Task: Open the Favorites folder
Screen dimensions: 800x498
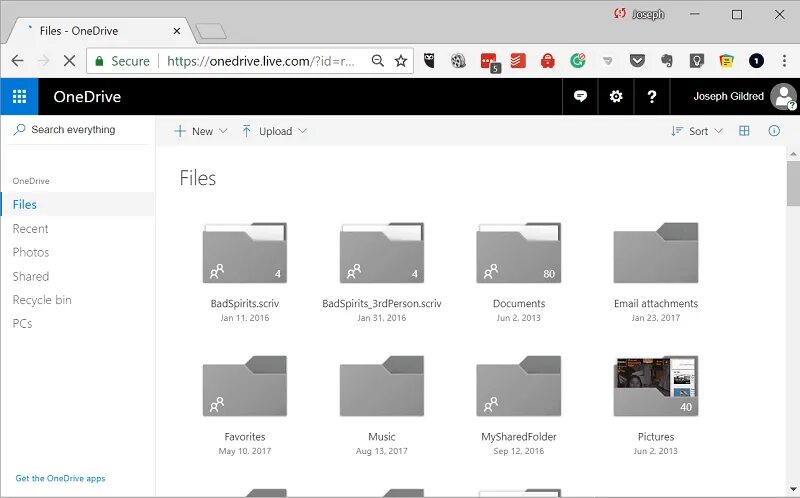Action: [x=244, y=386]
